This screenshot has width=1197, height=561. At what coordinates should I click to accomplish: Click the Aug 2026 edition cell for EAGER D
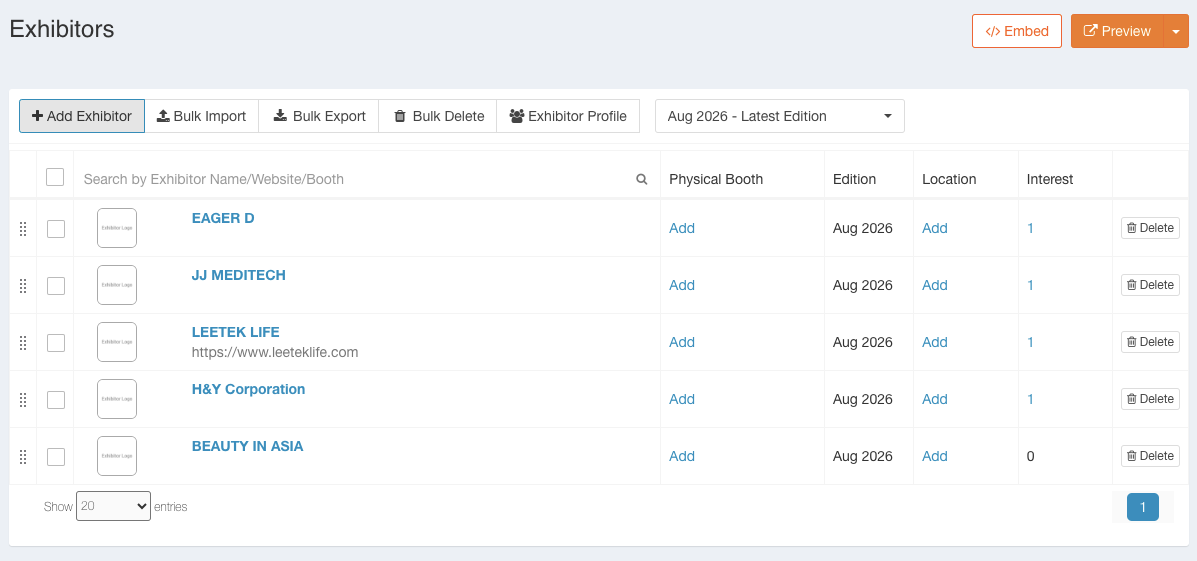(863, 228)
